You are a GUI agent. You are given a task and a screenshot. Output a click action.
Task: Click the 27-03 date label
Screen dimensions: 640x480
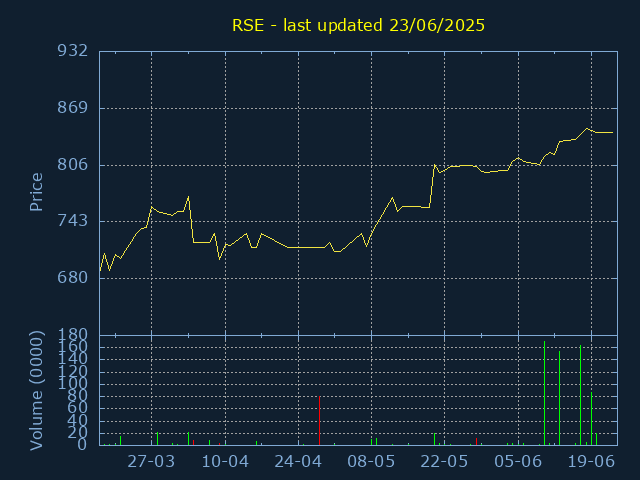click(x=151, y=462)
